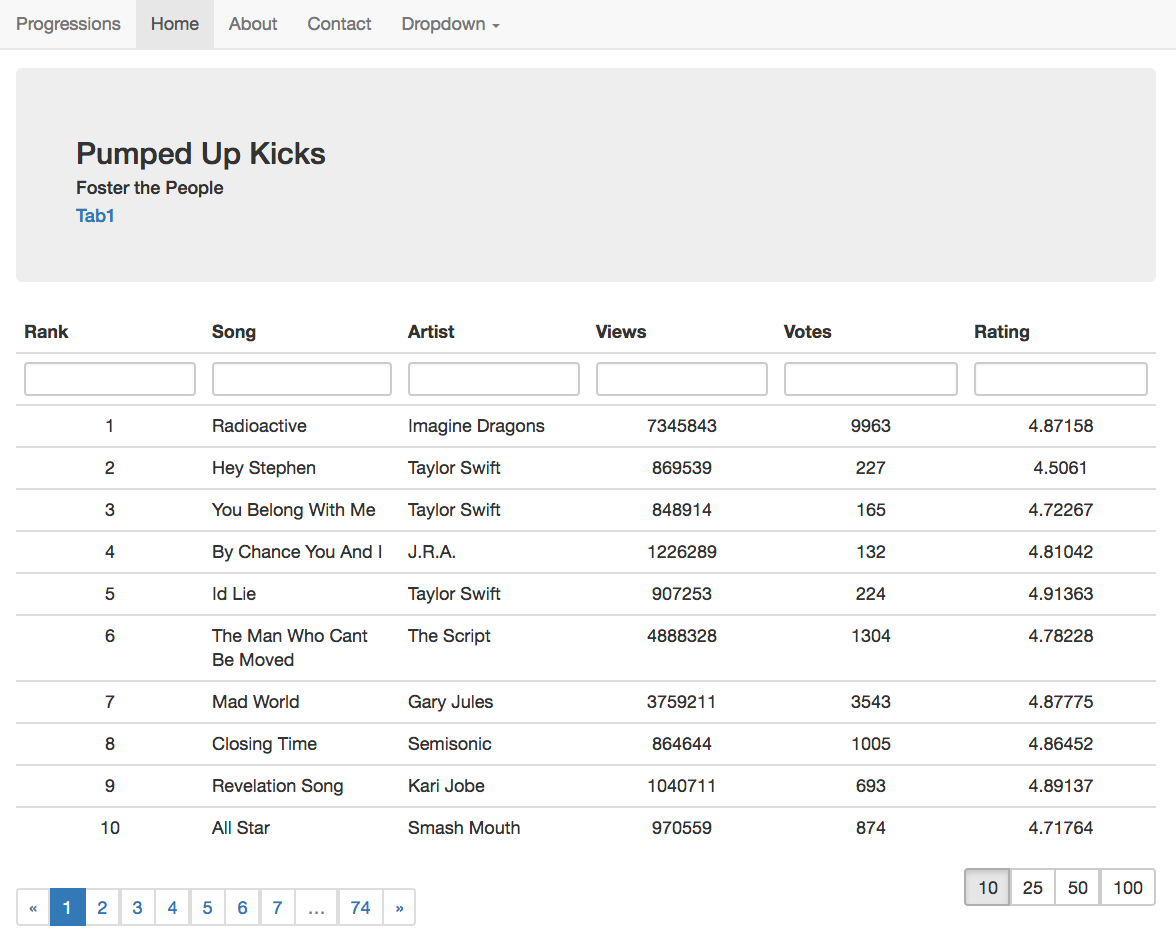
Task: Open the Tab1 link
Action: pyautogui.click(x=95, y=216)
